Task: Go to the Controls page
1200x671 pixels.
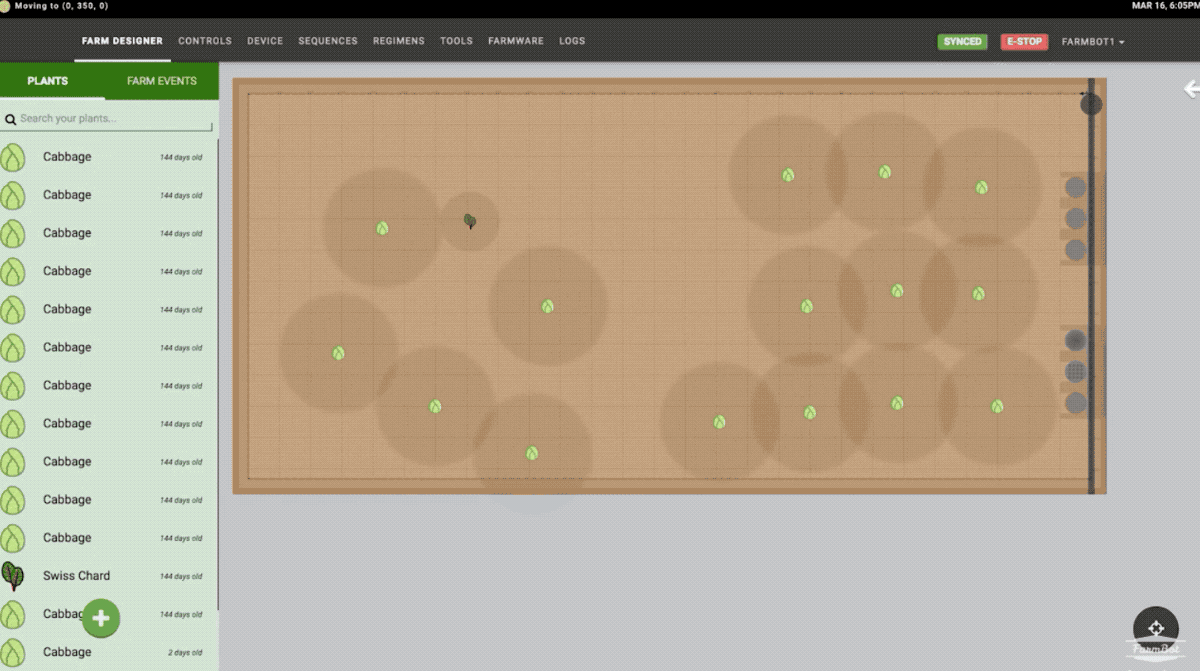Action: point(205,41)
